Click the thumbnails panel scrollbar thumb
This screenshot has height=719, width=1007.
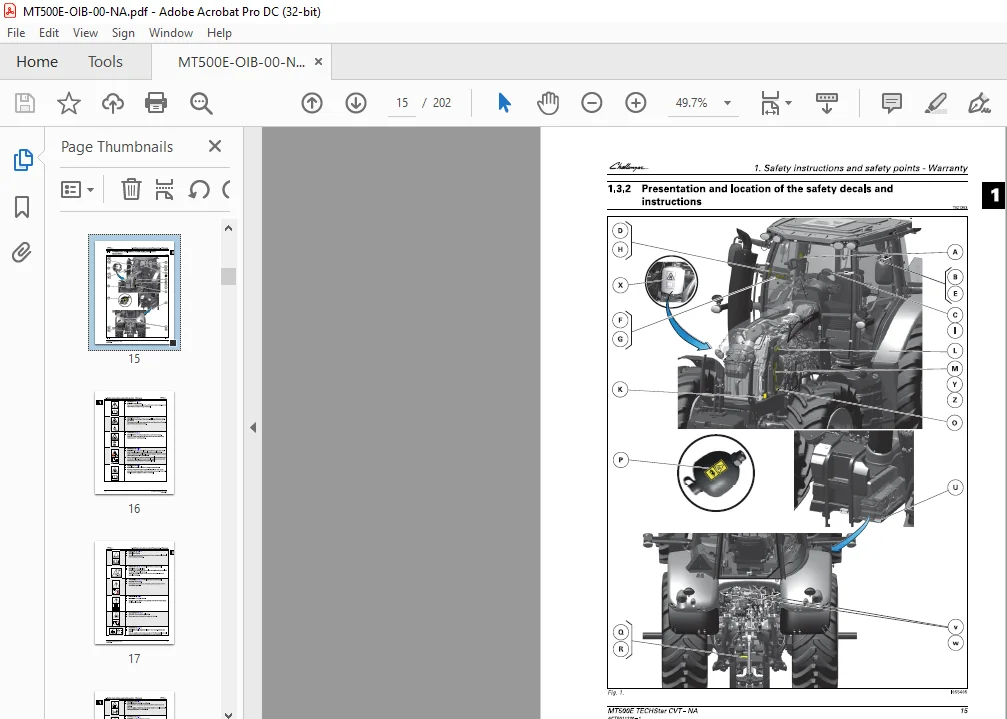click(x=229, y=276)
